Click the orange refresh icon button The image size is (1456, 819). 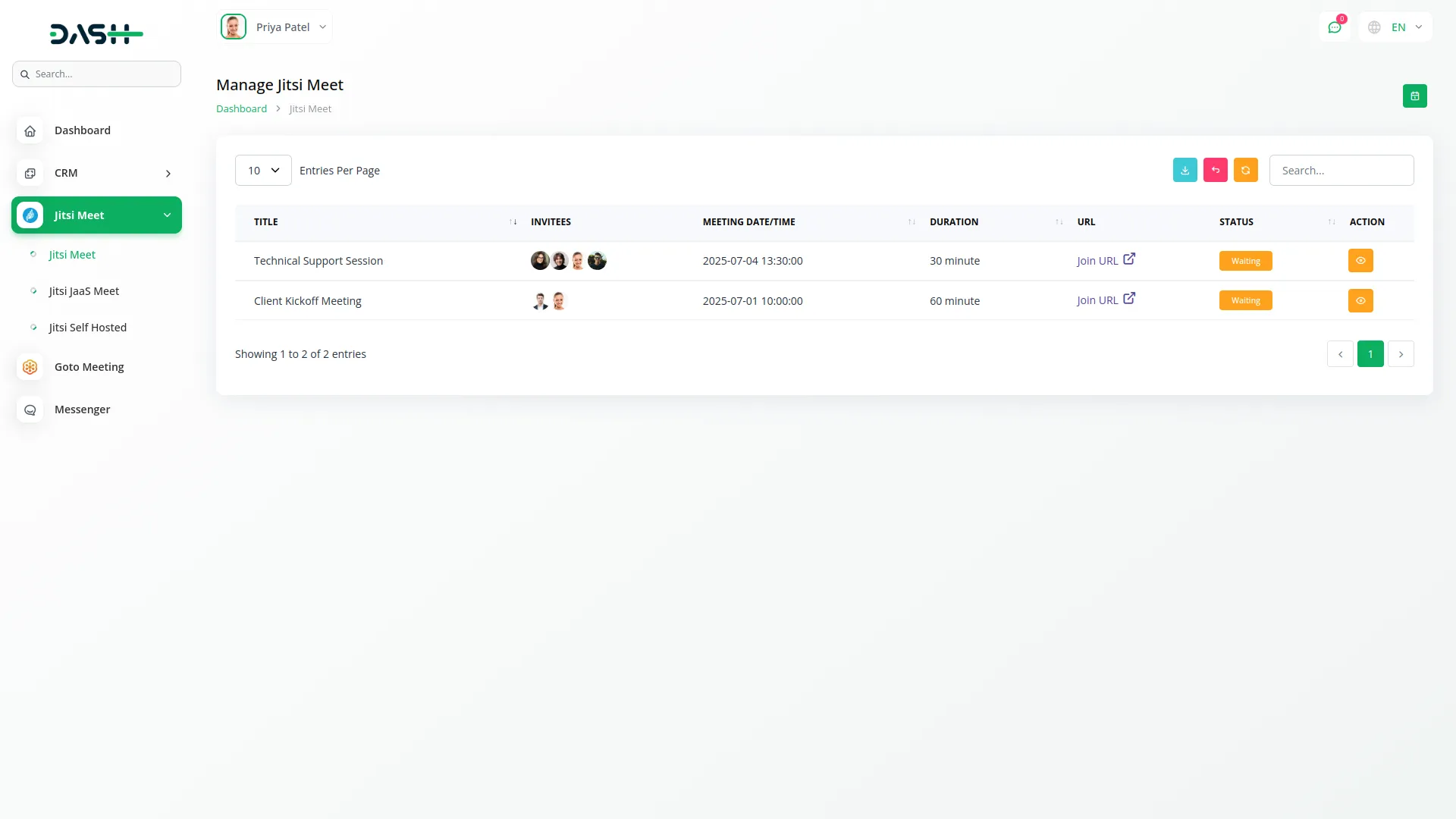pyautogui.click(x=1245, y=170)
